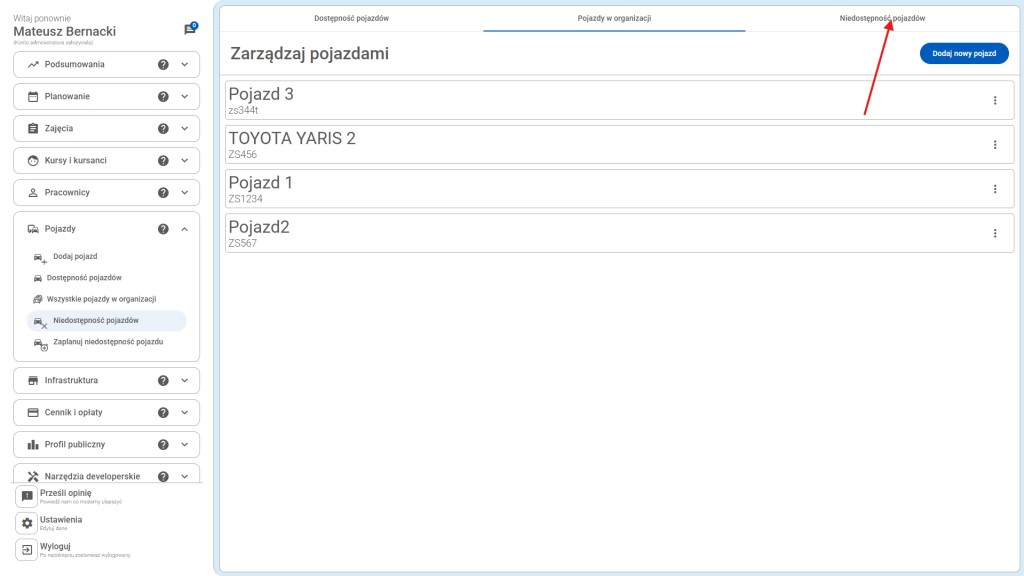Select Zaplanuj niedostępność pojazdu in sidebar

coord(107,342)
